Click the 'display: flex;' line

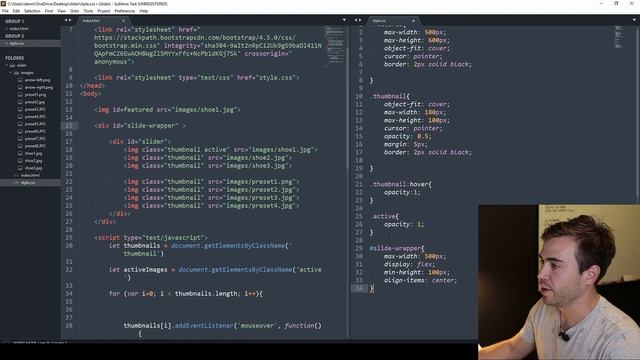409,264
